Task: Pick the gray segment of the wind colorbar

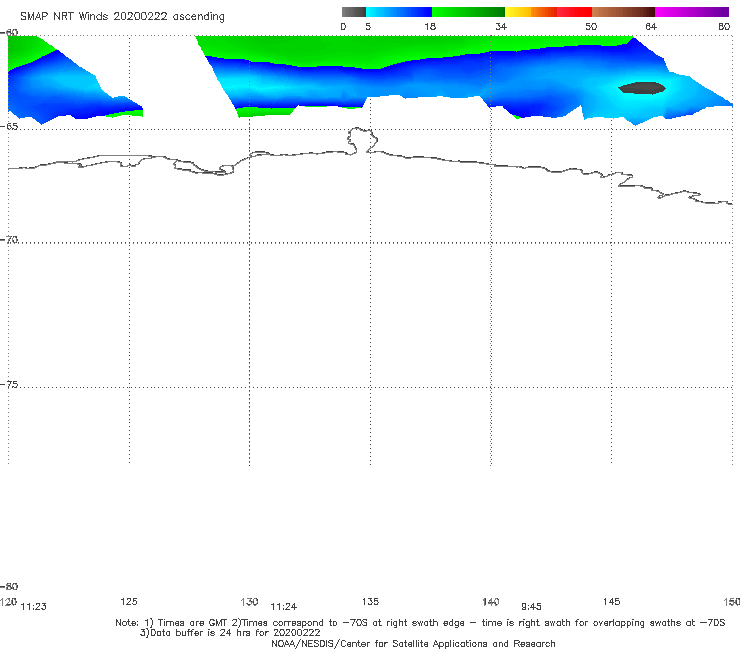Action: tap(354, 12)
